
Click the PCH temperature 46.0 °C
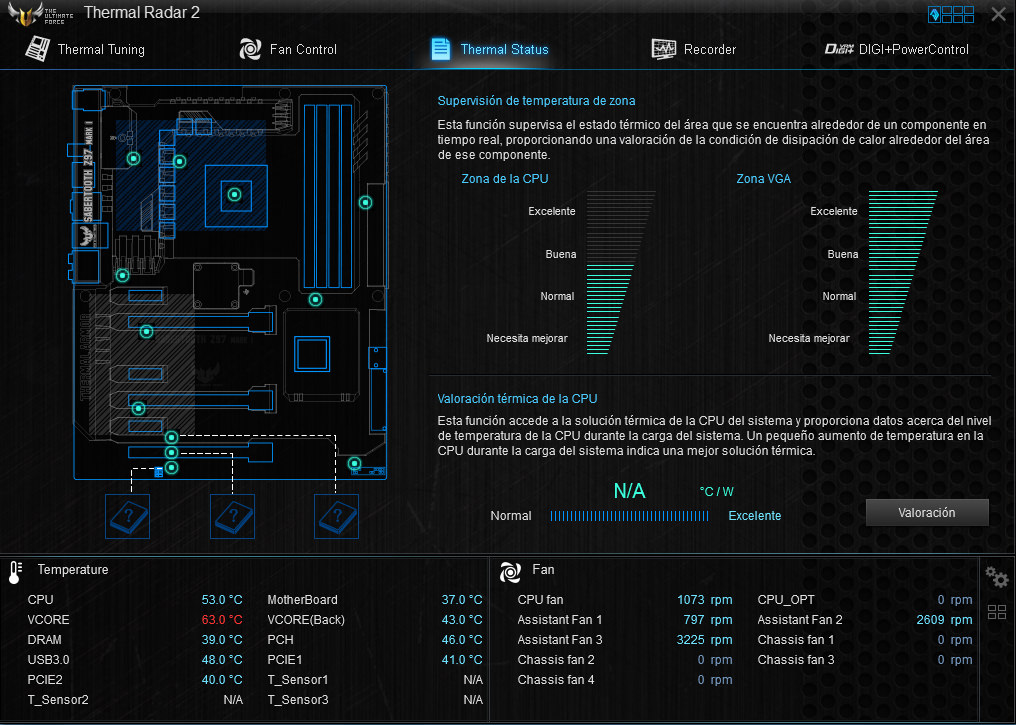click(462, 639)
